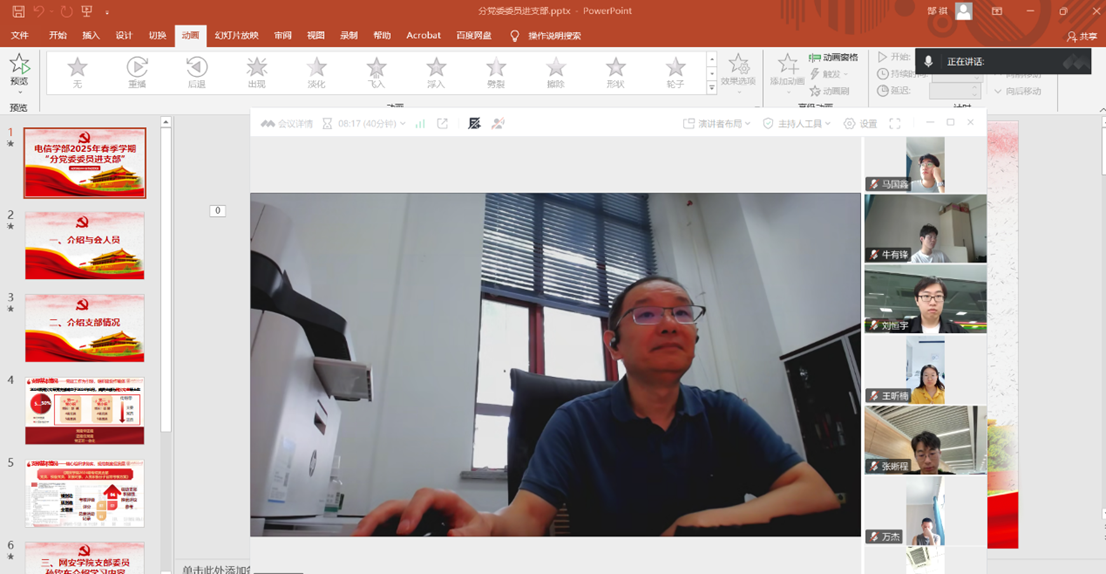Select slide 3 thumbnail 介绍支部情况

(x=85, y=328)
